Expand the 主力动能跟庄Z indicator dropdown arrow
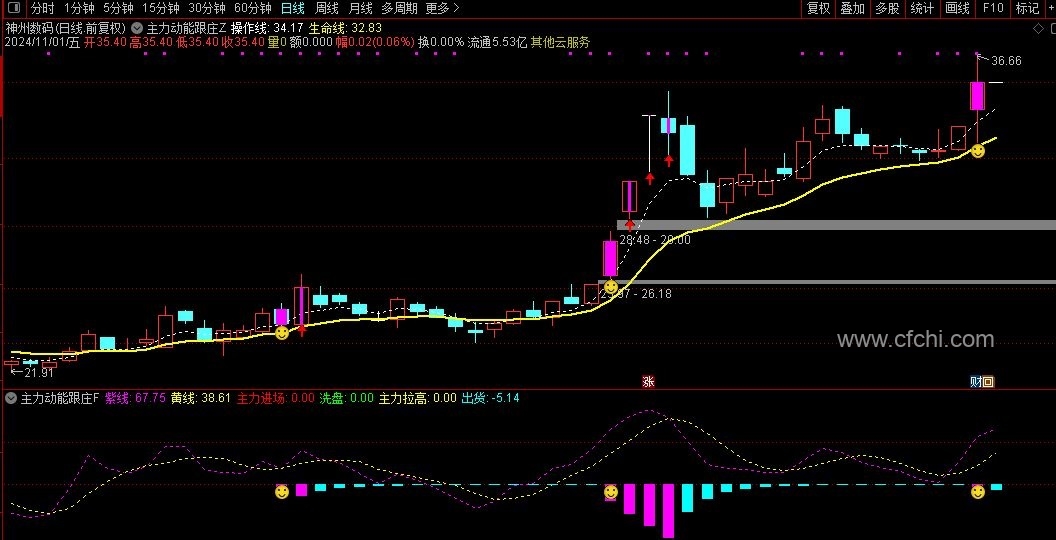The height and width of the screenshot is (540, 1056). pos(138,28)
